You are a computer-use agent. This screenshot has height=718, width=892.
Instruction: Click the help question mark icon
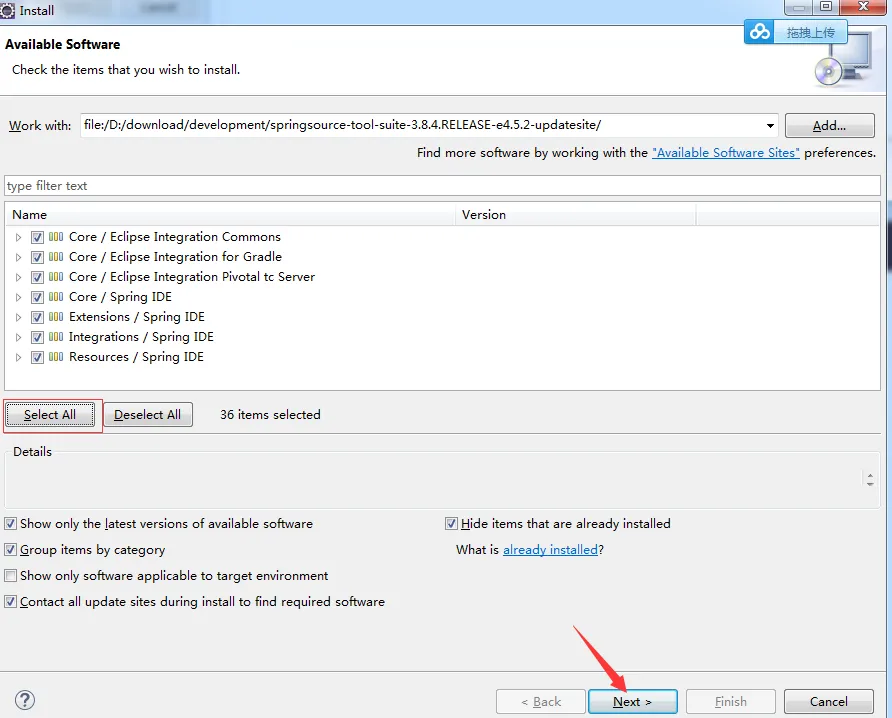(x=25, y=700)
